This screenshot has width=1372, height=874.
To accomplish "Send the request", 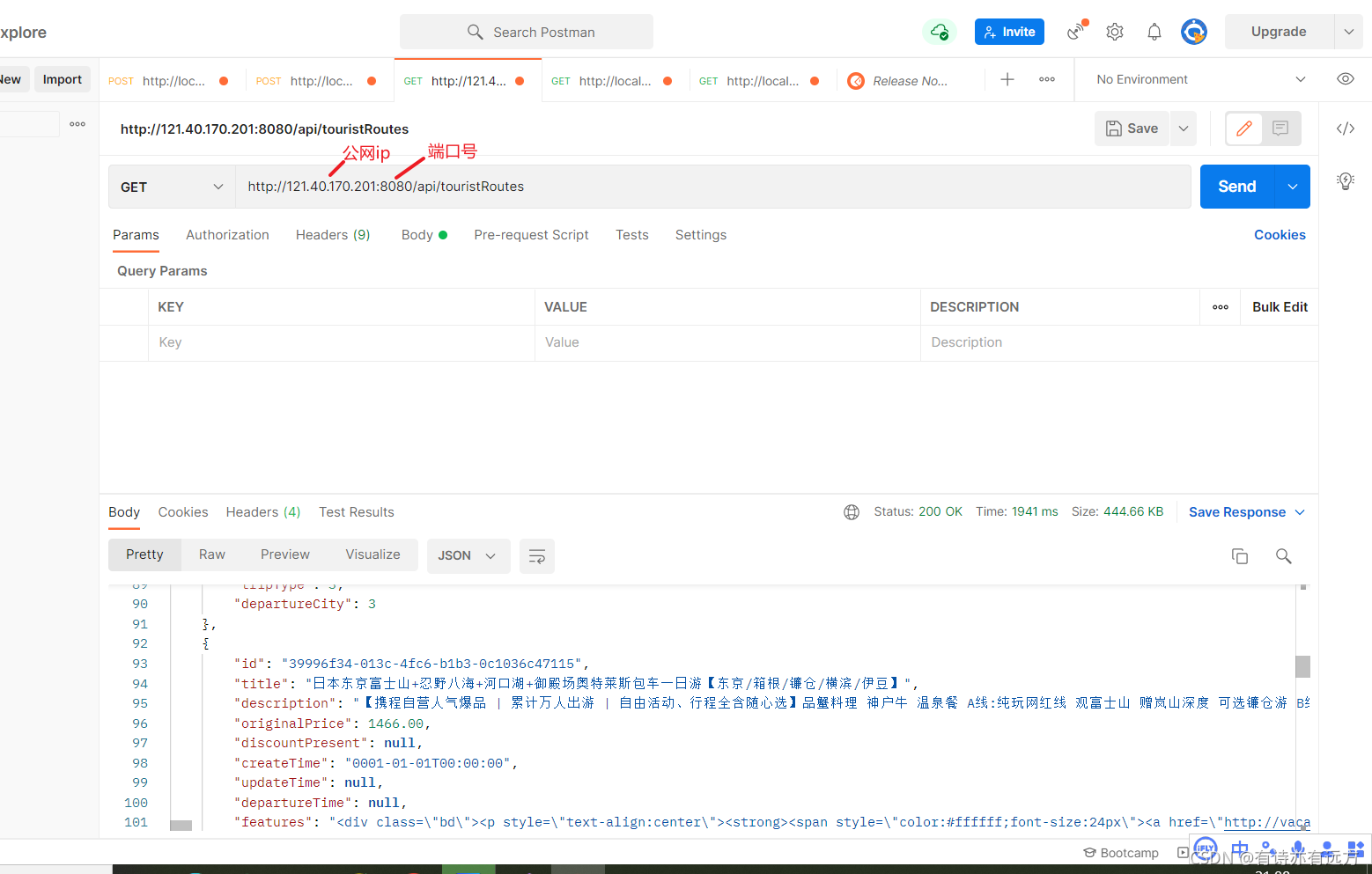I will tap(1237, 187).
